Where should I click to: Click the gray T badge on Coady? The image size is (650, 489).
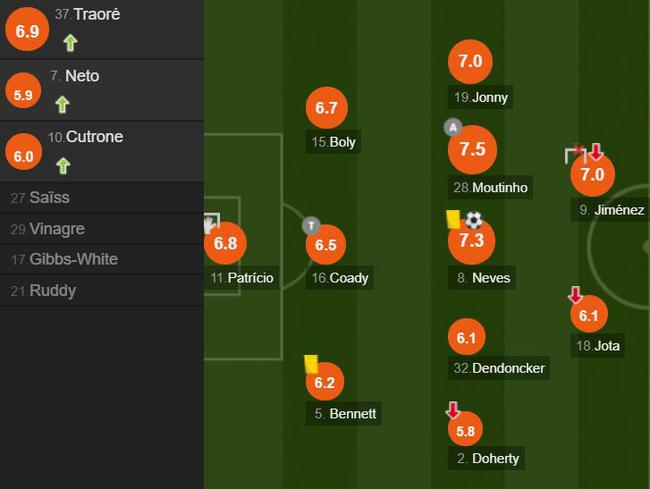click(x=311, y=226)
